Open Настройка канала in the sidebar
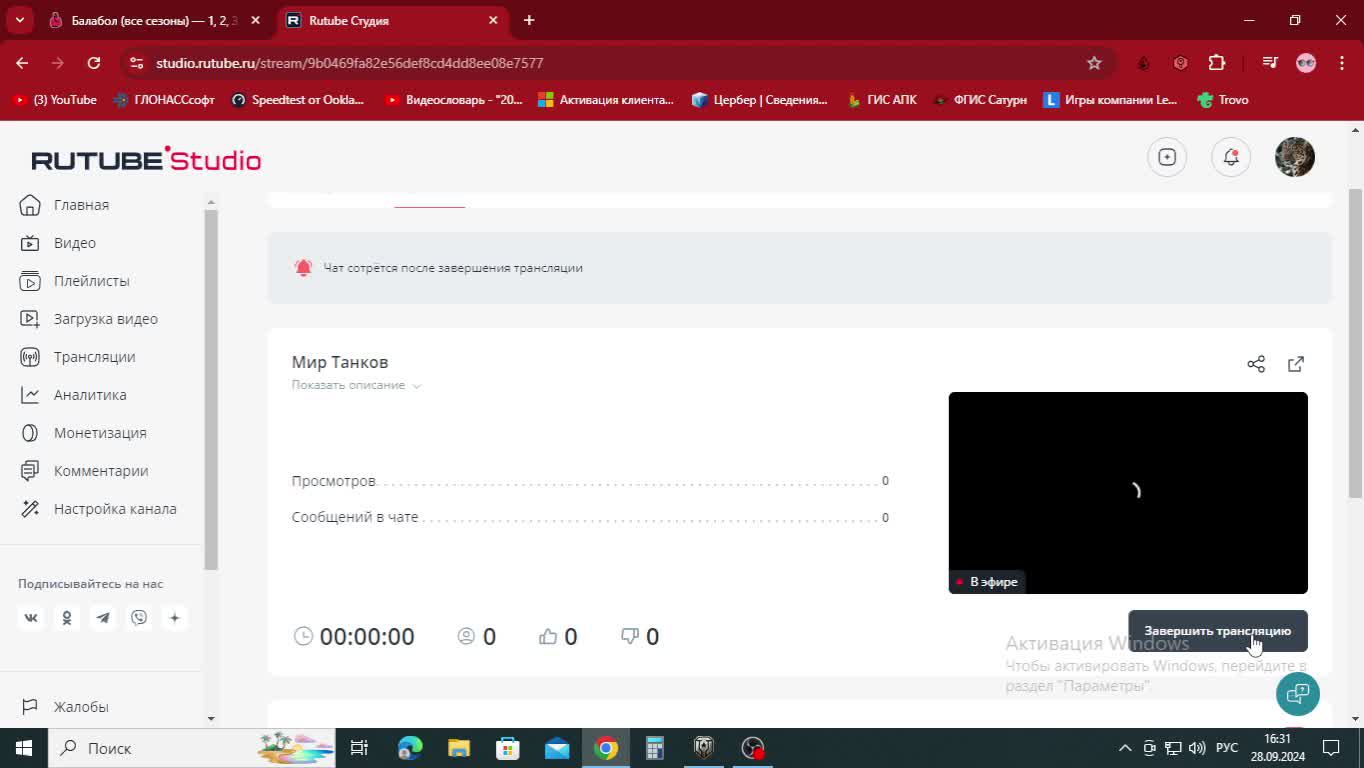Screen dimensions: 1364x768 pyautogui.click(x=115, y=509)
